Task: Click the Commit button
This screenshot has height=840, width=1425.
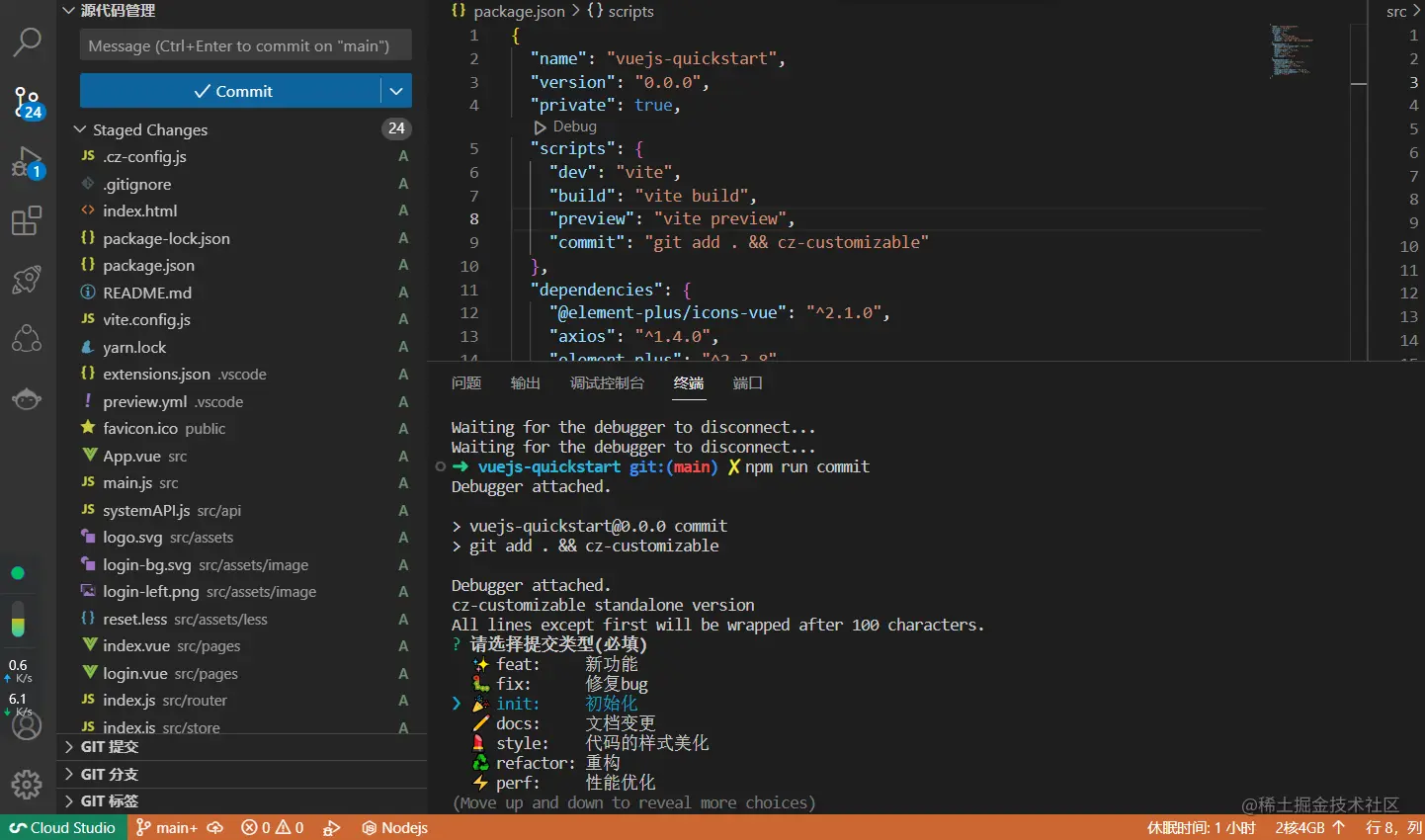Action: [x=230, y=91]
